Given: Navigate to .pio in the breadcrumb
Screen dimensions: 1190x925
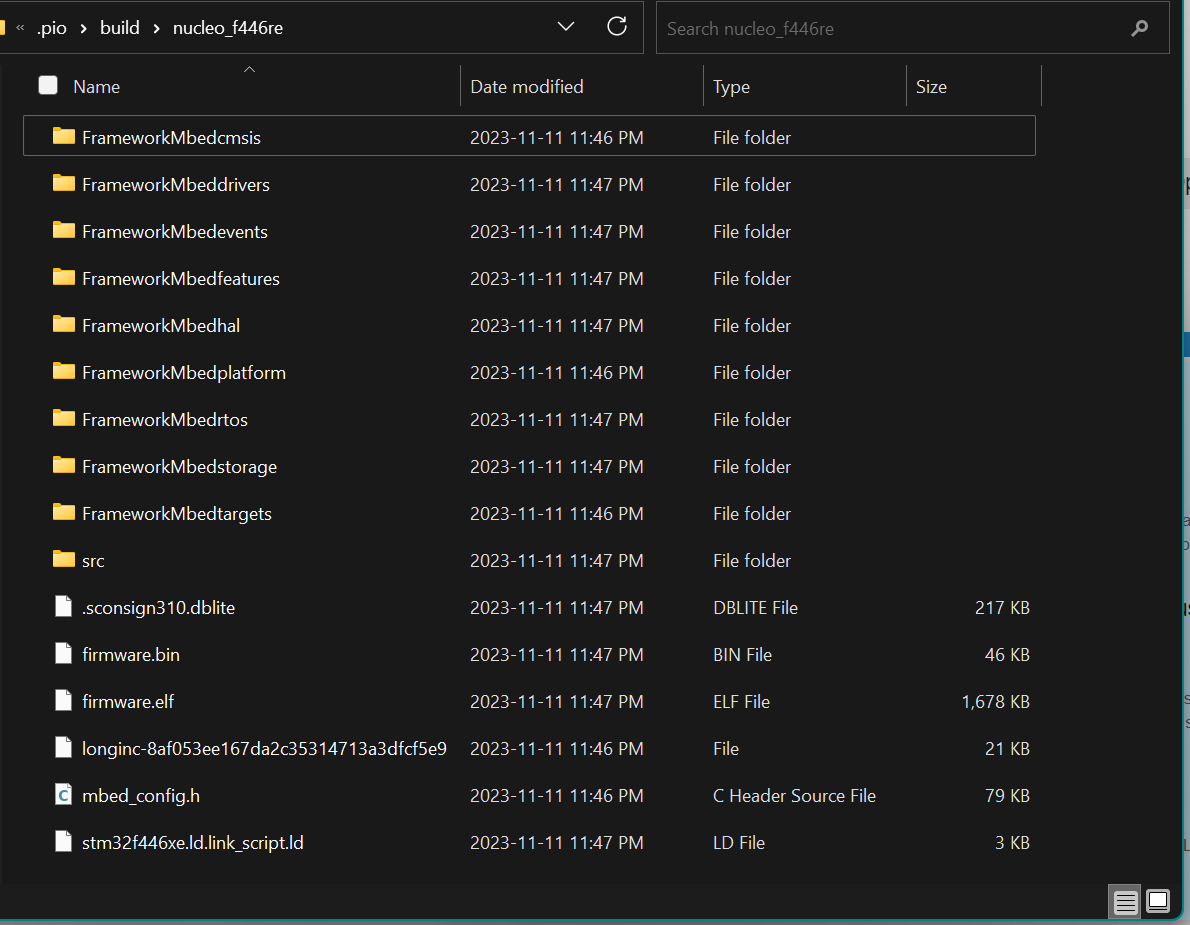Looking at the screenshot, I should pos(52,28).
